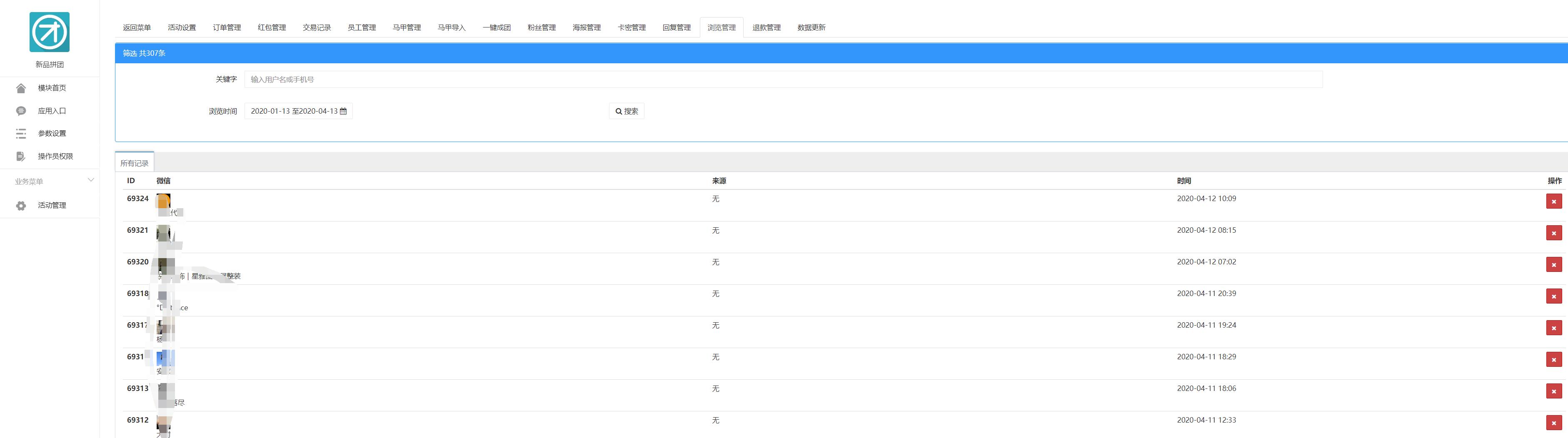Click ID cell 69324

point(137,198)
